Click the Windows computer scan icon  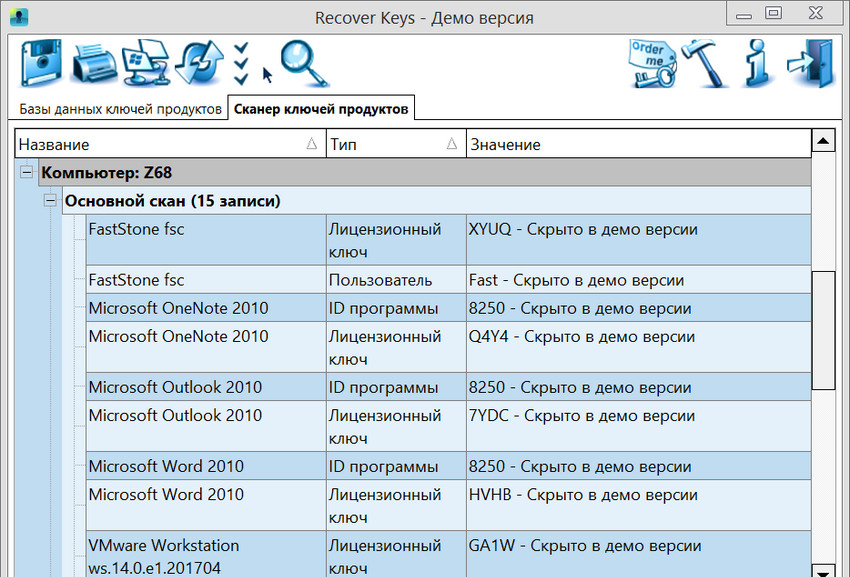[145, 64]
